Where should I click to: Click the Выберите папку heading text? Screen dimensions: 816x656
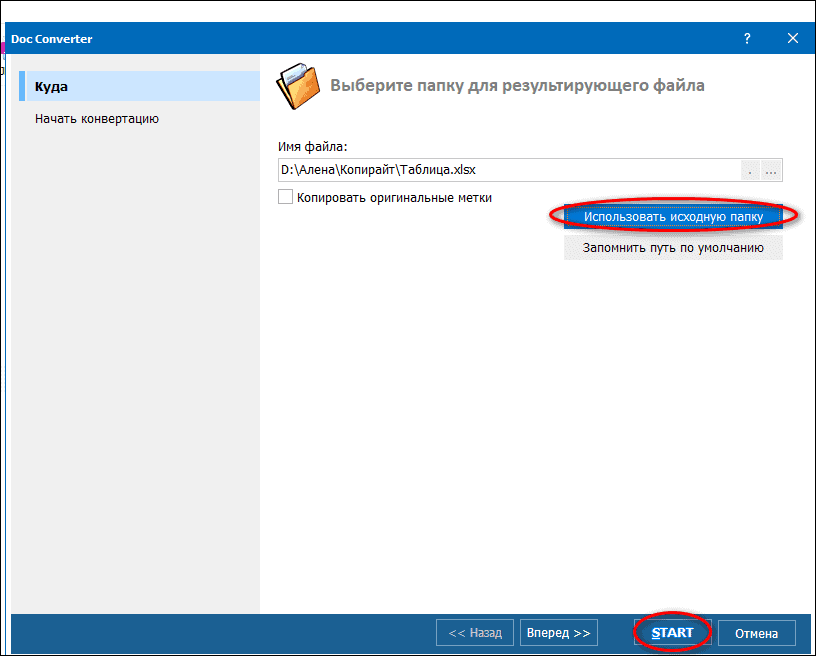517,86
